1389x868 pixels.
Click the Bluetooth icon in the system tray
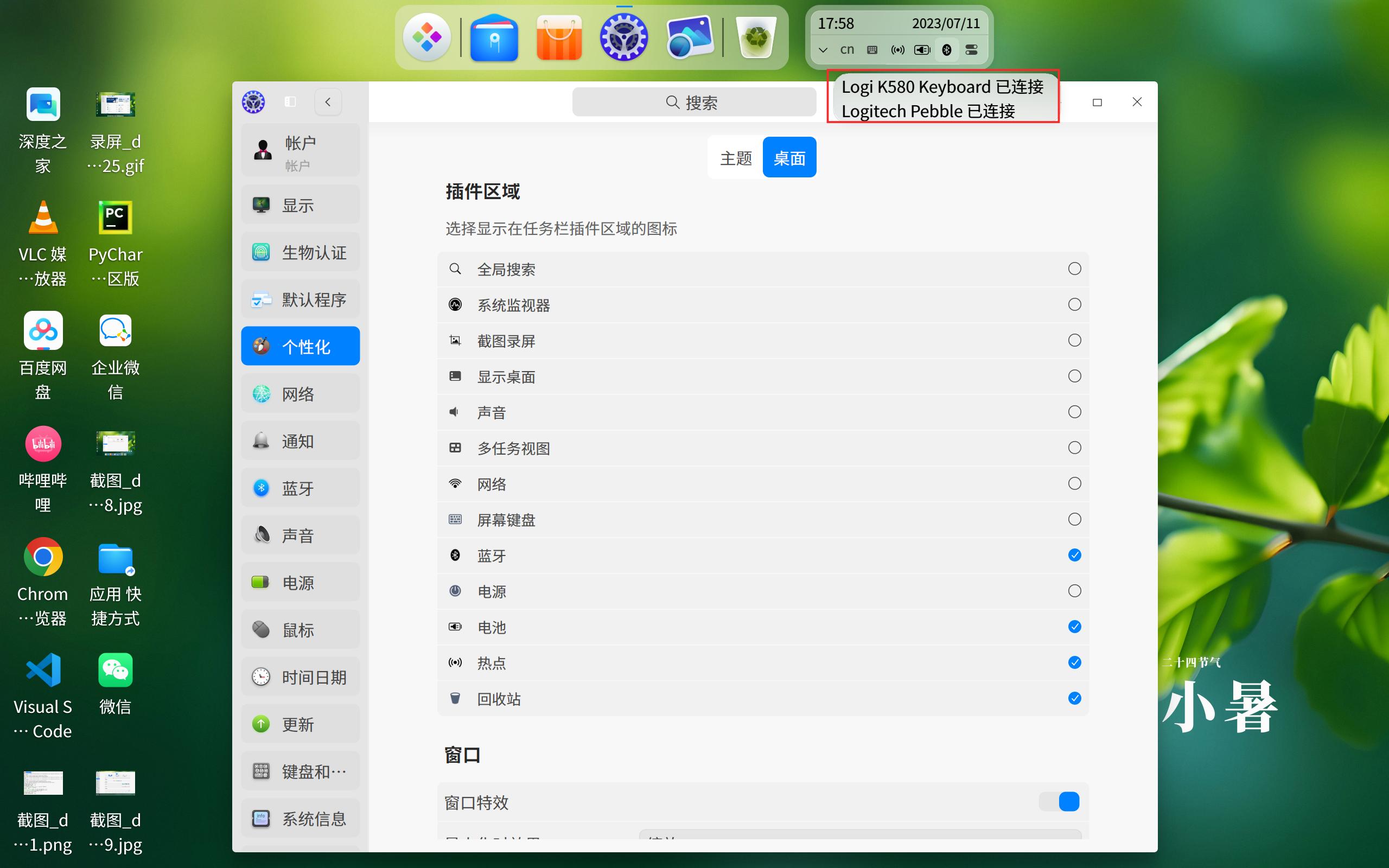click(x=946, y=50)
